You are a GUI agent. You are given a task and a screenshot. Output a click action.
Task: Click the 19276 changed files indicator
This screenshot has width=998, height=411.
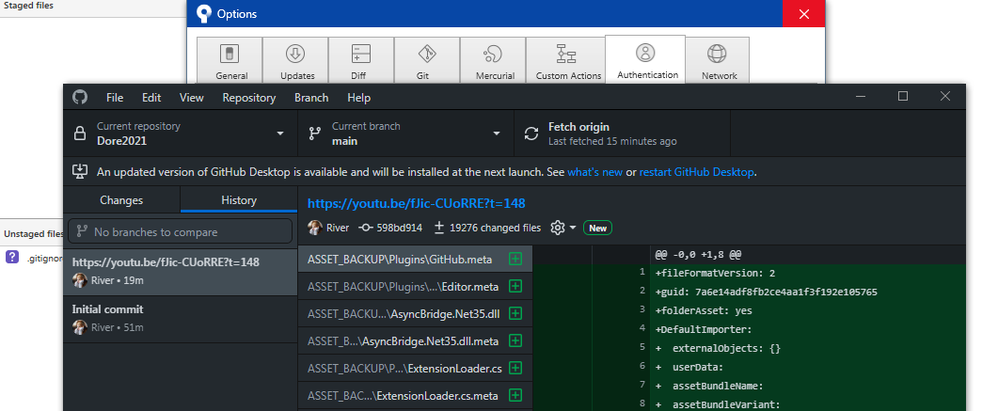[488, 228]
